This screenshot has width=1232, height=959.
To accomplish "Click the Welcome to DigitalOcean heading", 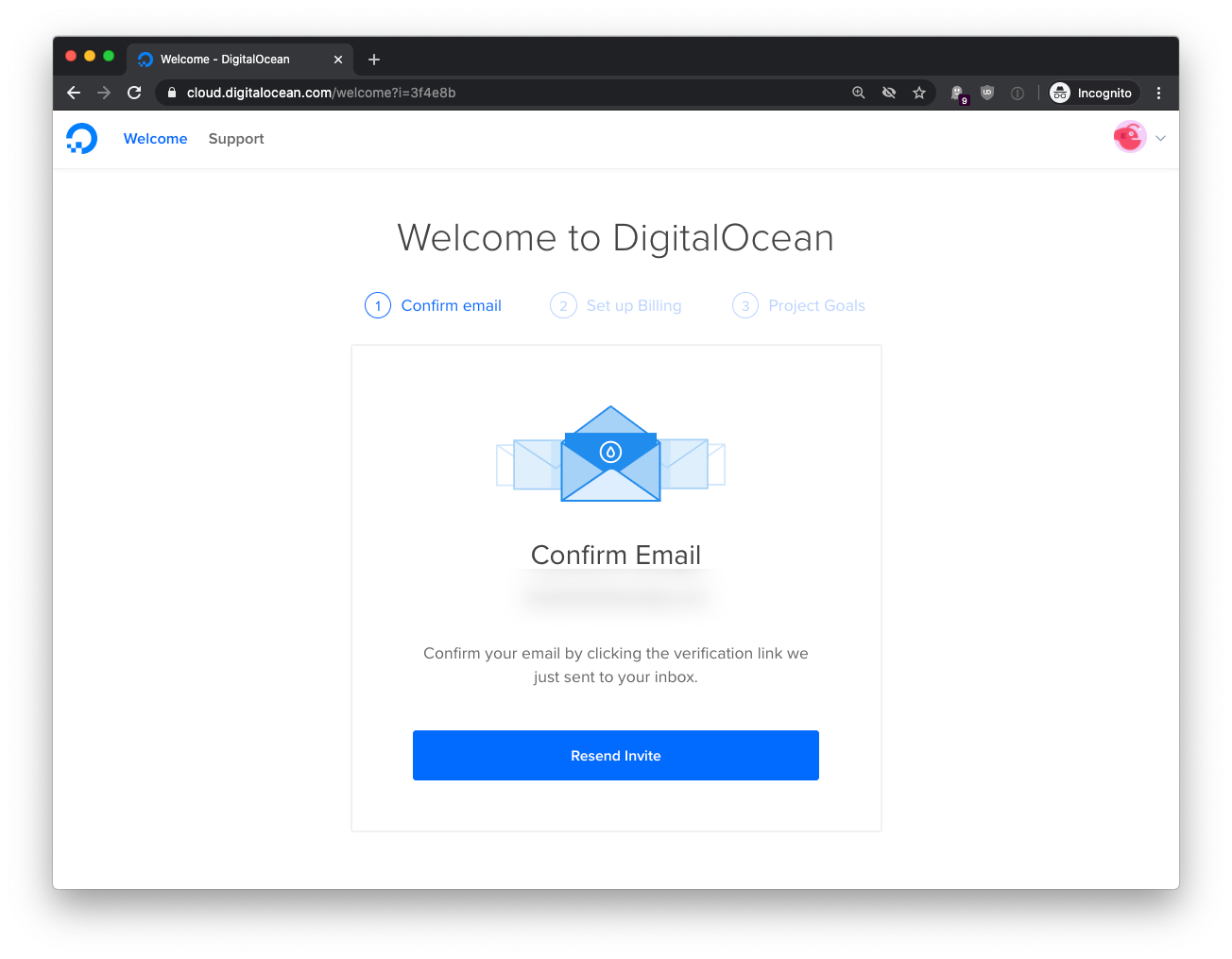I will tap(616, 238).
